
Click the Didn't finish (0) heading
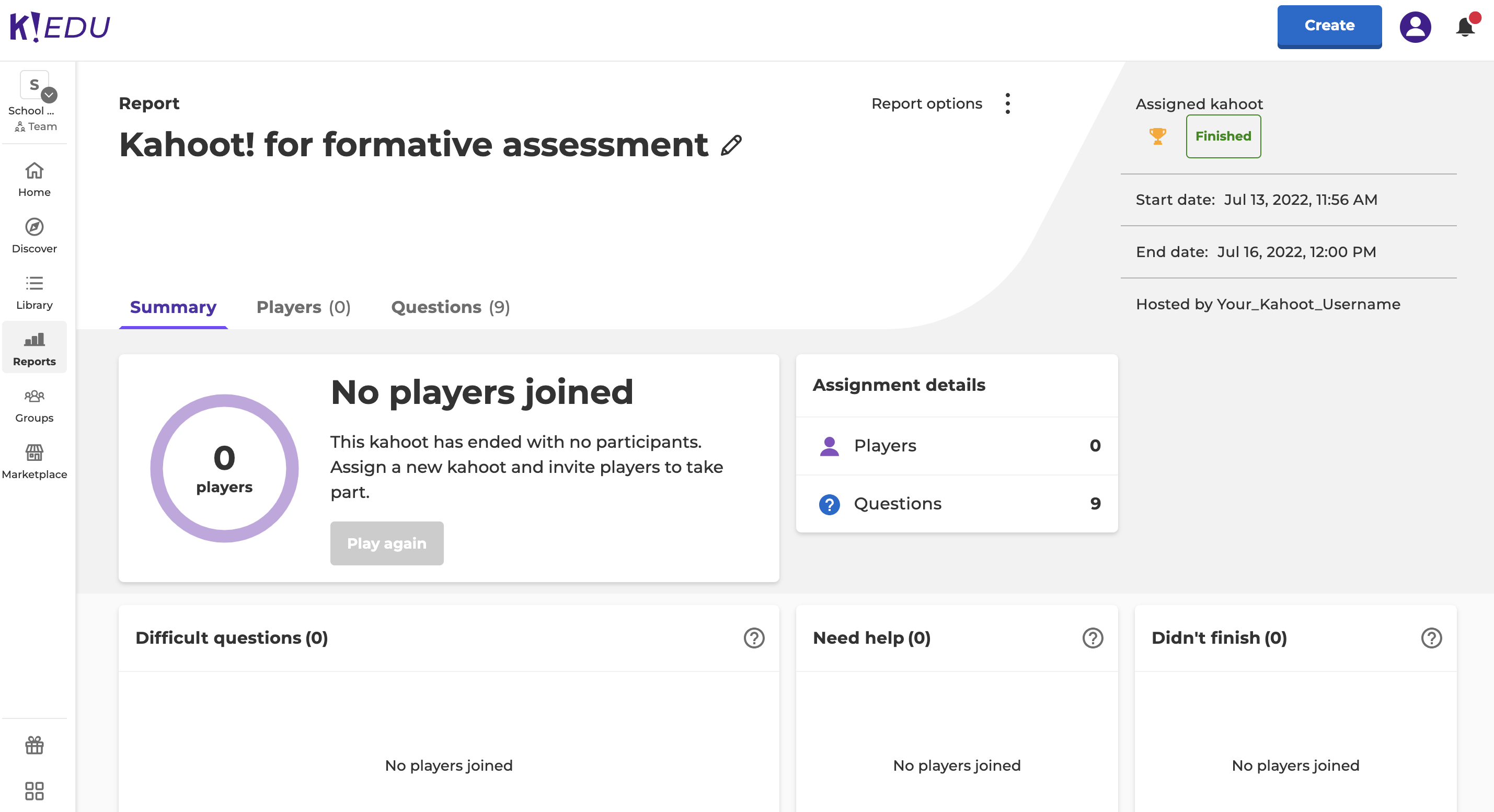pos(1219,638)
